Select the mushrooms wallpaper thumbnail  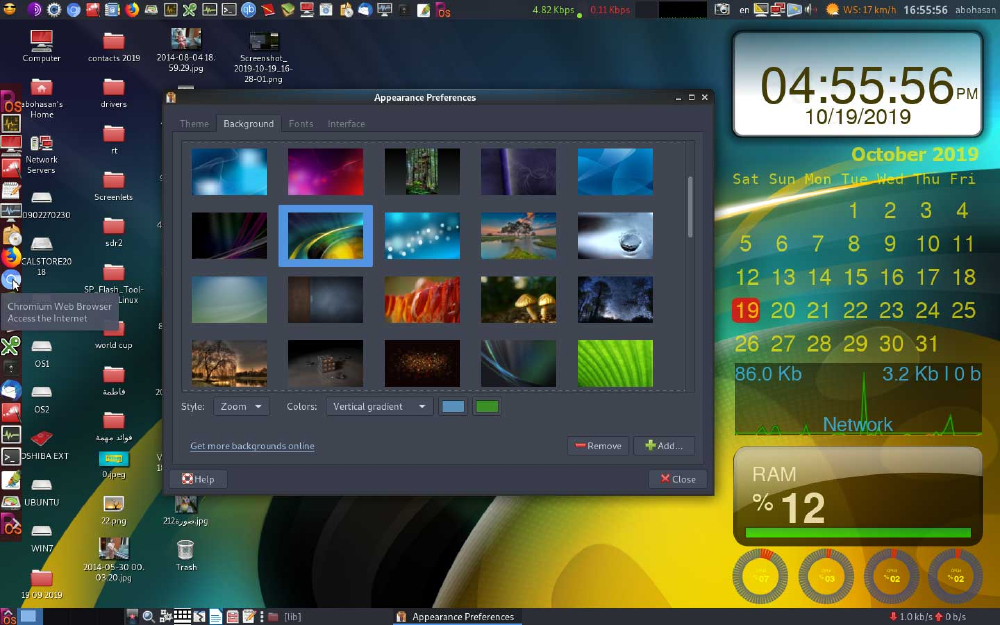[518, 299]
